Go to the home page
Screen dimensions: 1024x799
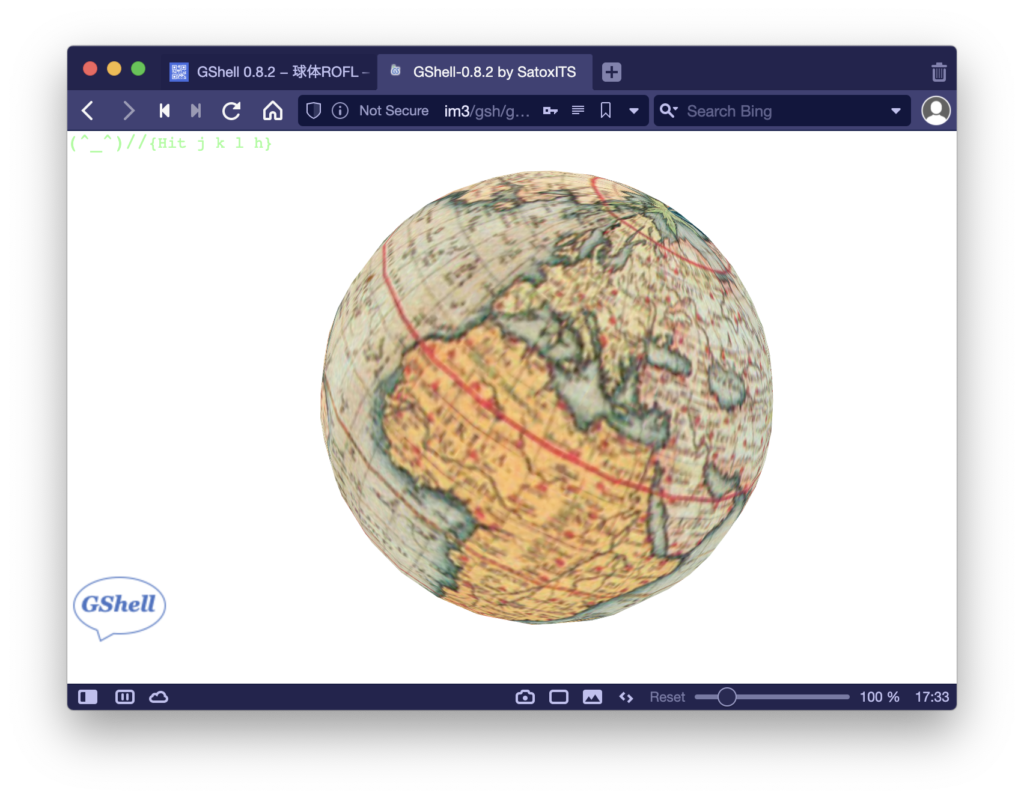tap(272, 111)
